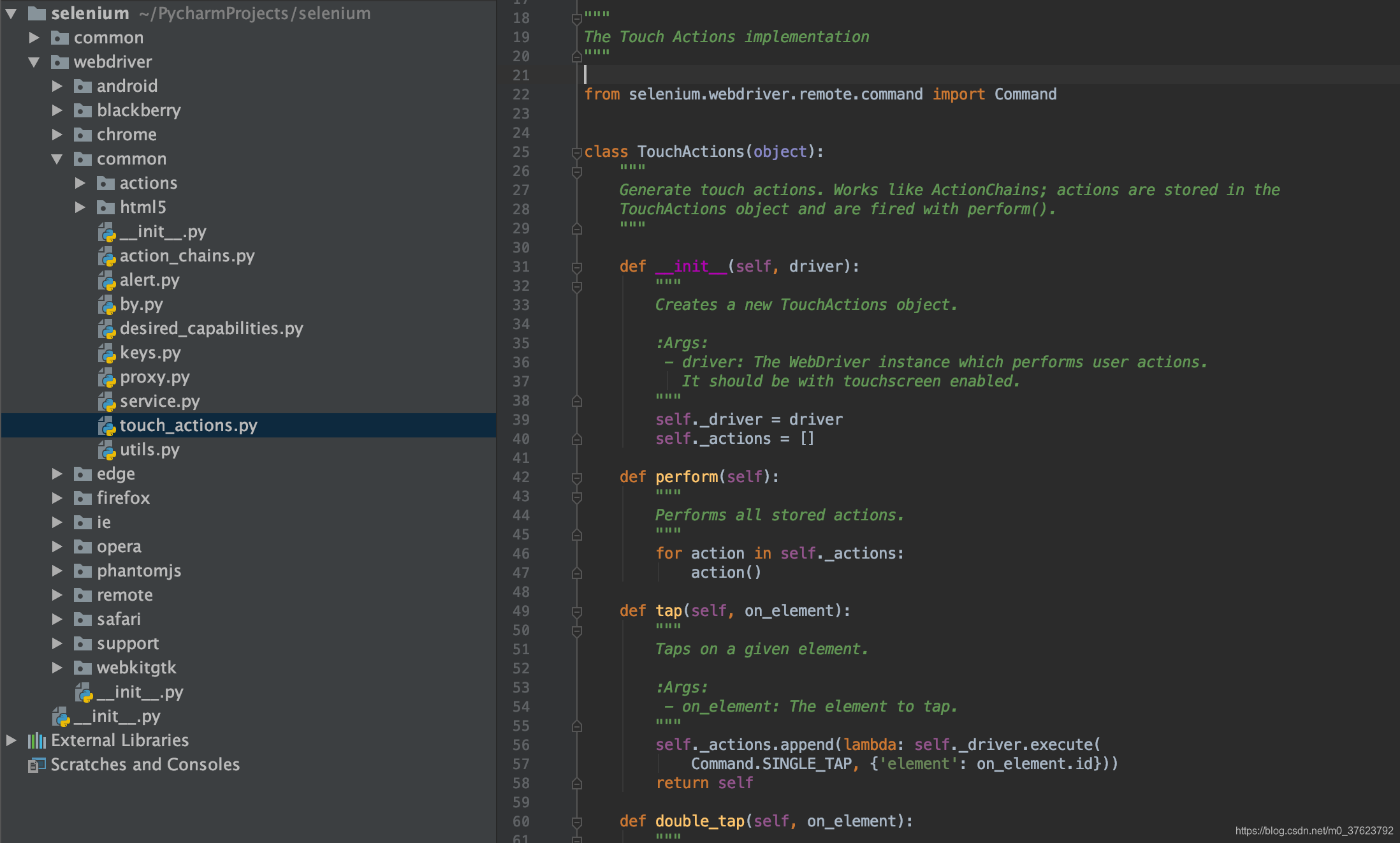Viewport: 1400px width, 843px height.
Task: Expand External Libraries arrow
Action: (11, 740)
